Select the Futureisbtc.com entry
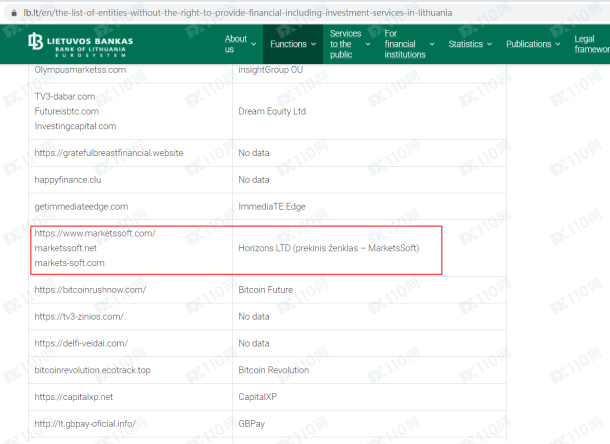 pos(67,111)
